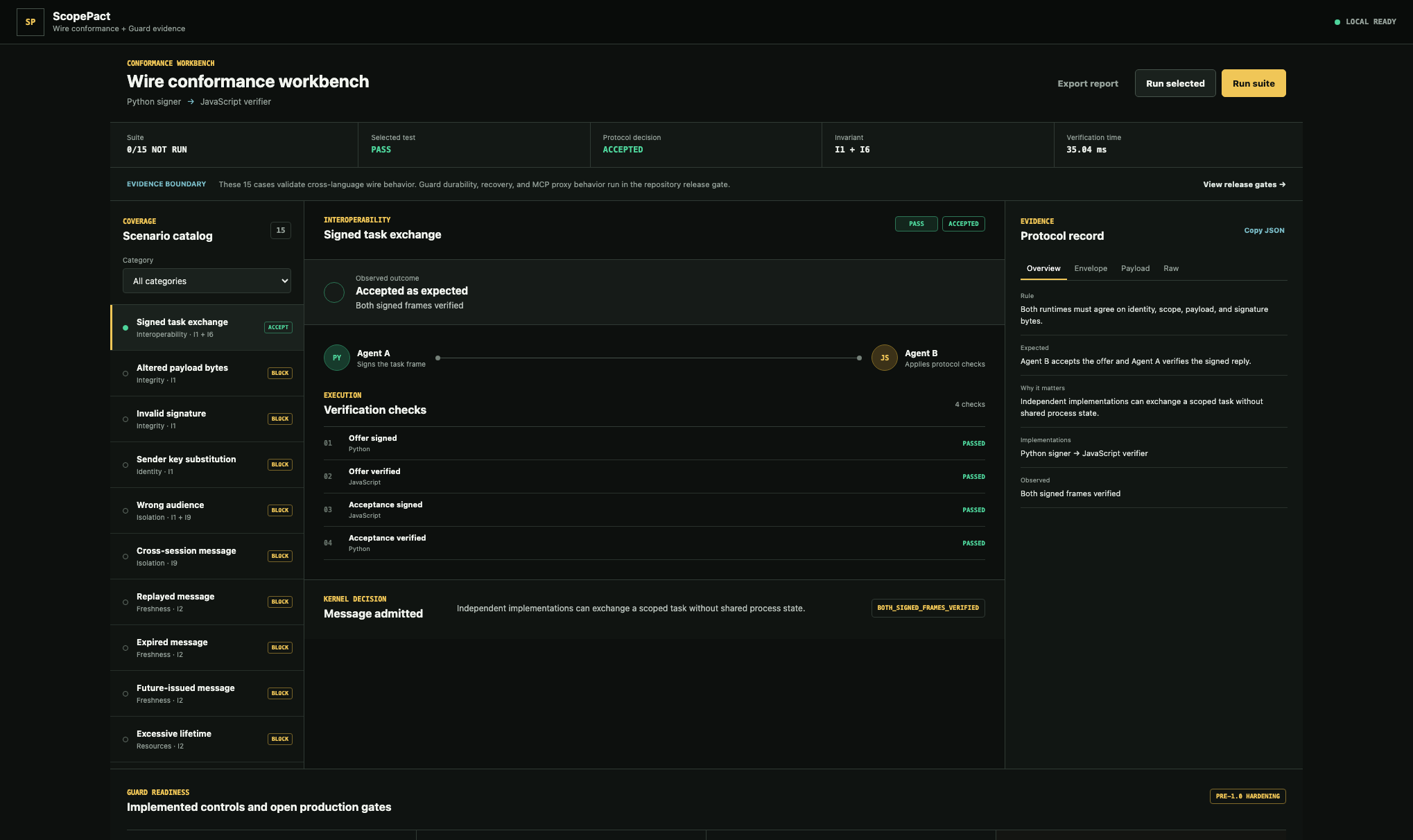Click the SP ScopePact logo icon
The height and width of the screenshot is (840, 1413).
(x=31, y=22)
